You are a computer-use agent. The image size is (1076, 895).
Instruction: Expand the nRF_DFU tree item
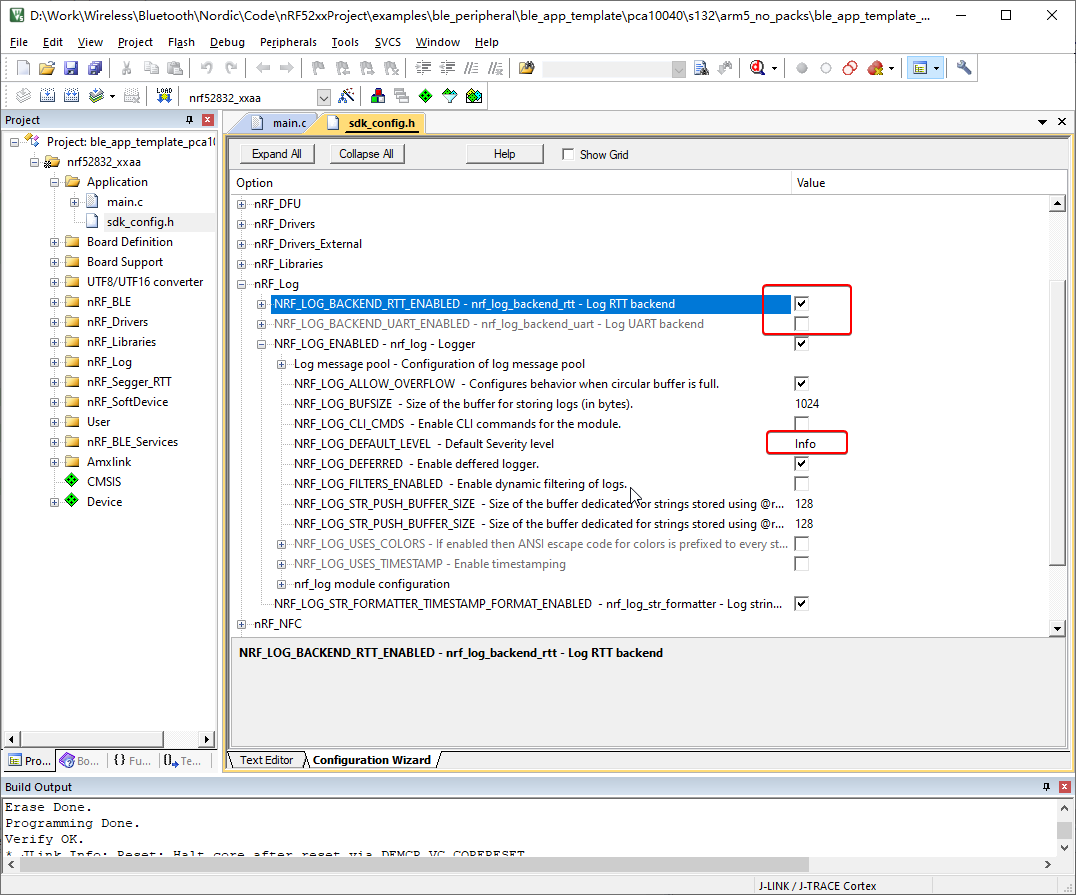[x=241, y=203]
